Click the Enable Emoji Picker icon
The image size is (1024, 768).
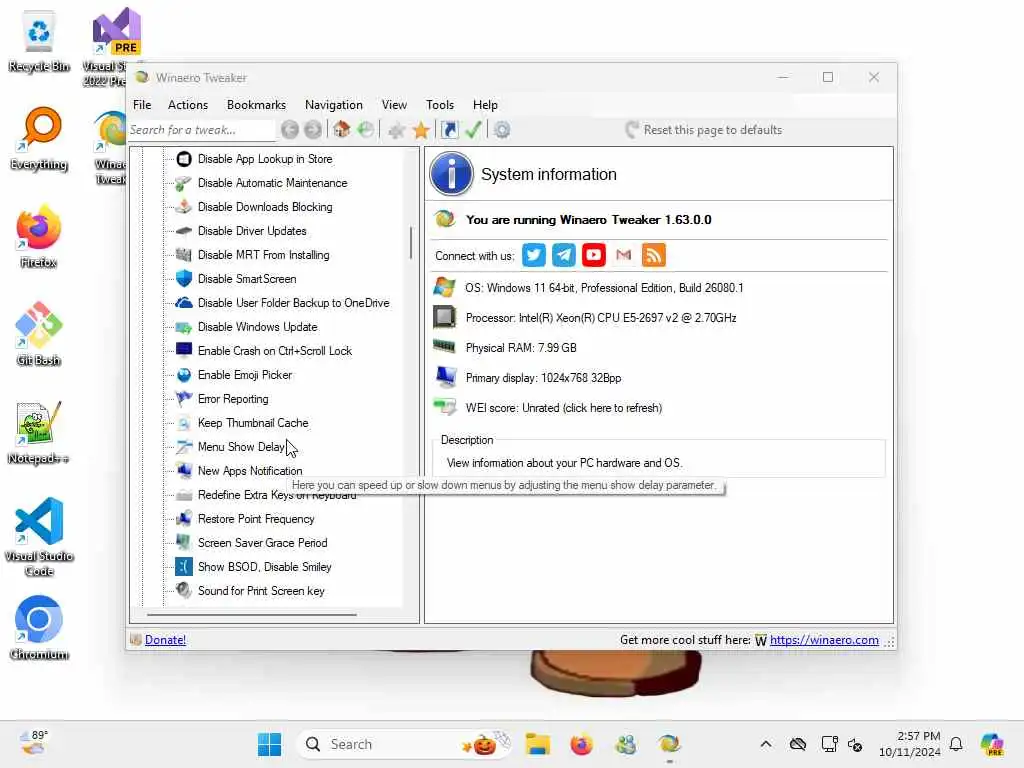[x=184, y=375]
